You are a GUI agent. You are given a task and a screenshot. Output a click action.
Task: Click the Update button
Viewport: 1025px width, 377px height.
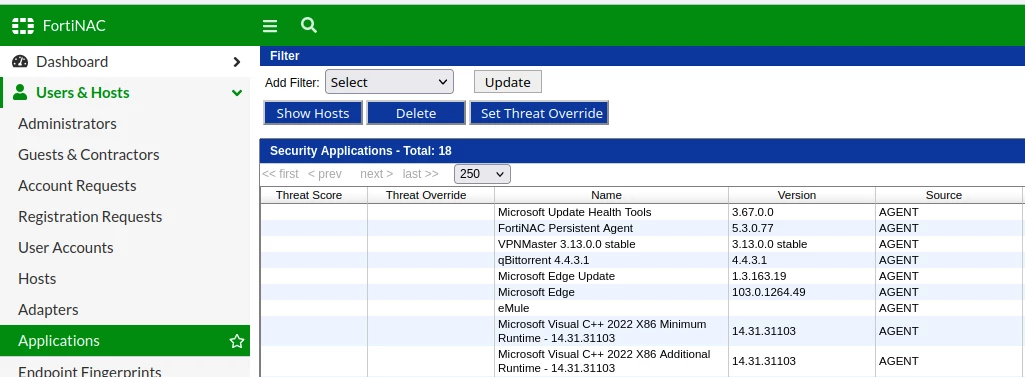pos(508,82)
